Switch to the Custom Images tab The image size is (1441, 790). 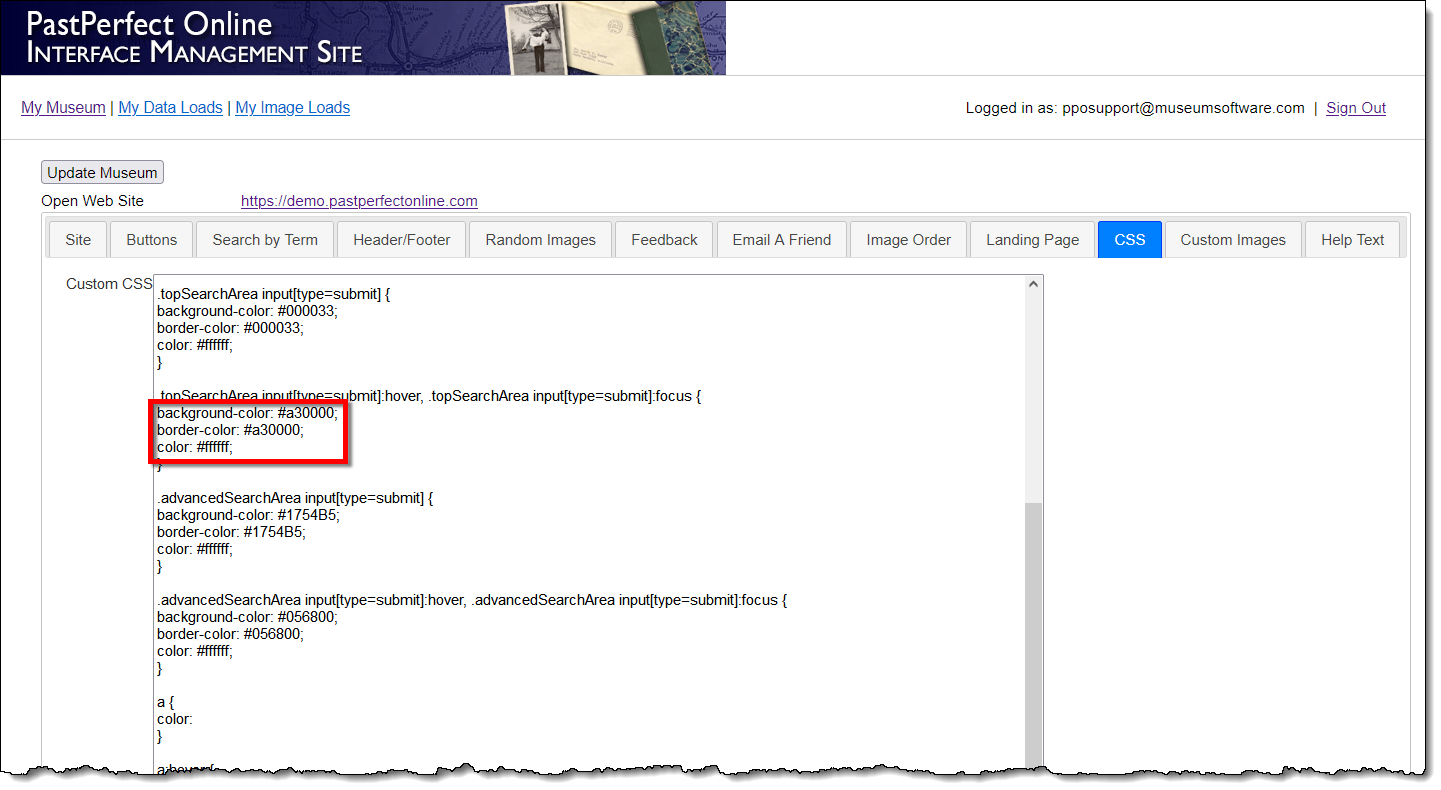[1233, 240]
